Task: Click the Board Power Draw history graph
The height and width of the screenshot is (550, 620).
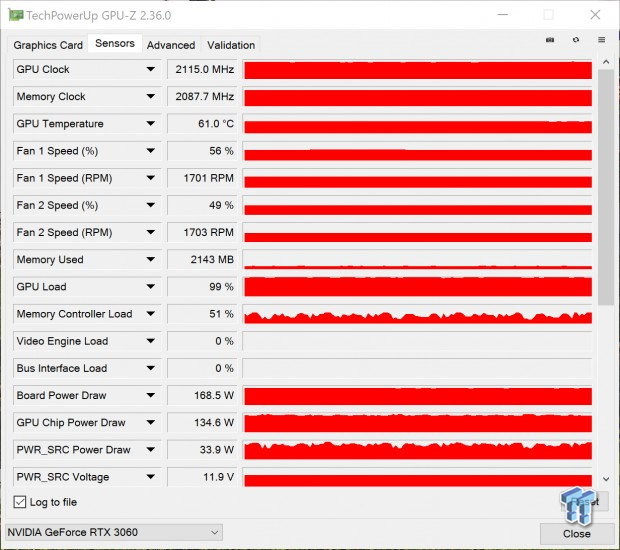Action: pyautogui.click(x=418, y=395)
